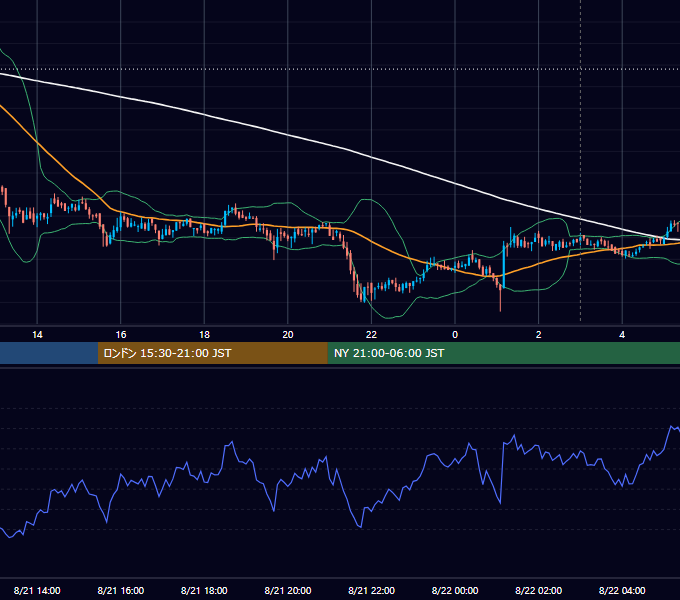This screenshot has height=600, width=680.
Task: Click the 20 hour axis label
Action: 288,335
